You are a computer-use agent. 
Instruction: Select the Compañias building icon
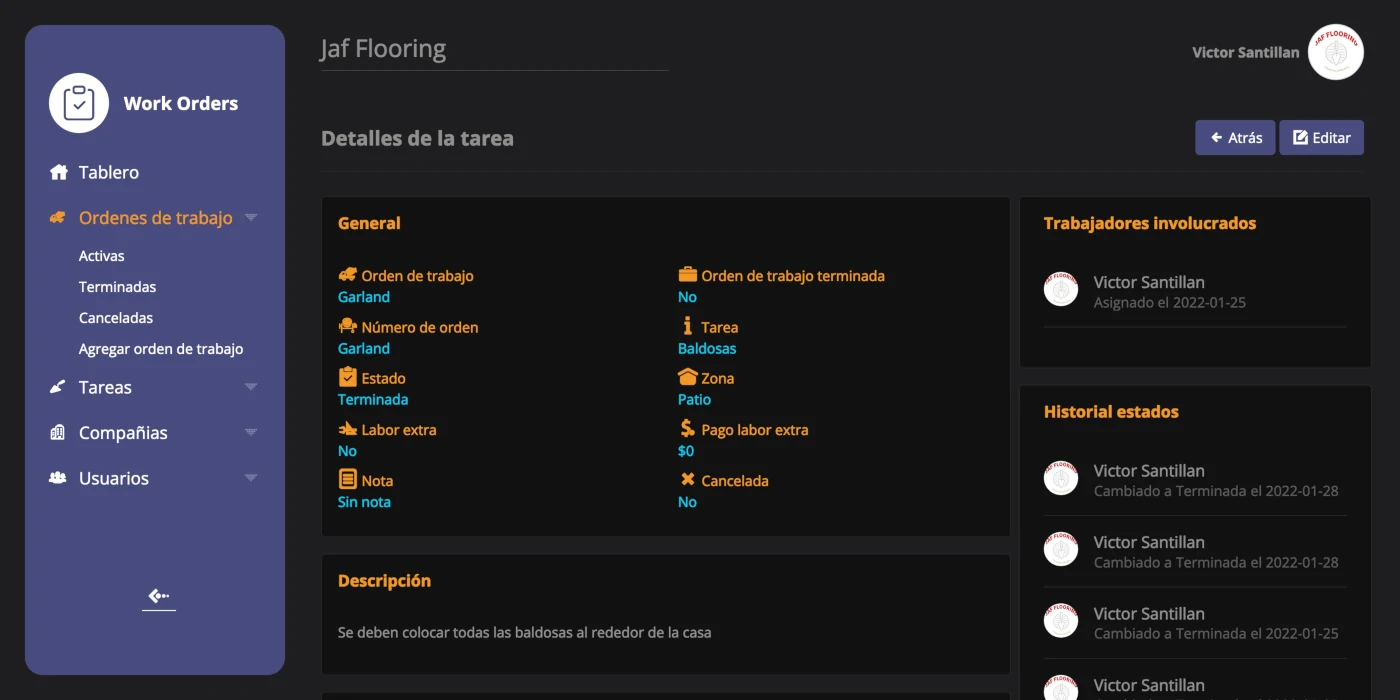tap(58, 432)
